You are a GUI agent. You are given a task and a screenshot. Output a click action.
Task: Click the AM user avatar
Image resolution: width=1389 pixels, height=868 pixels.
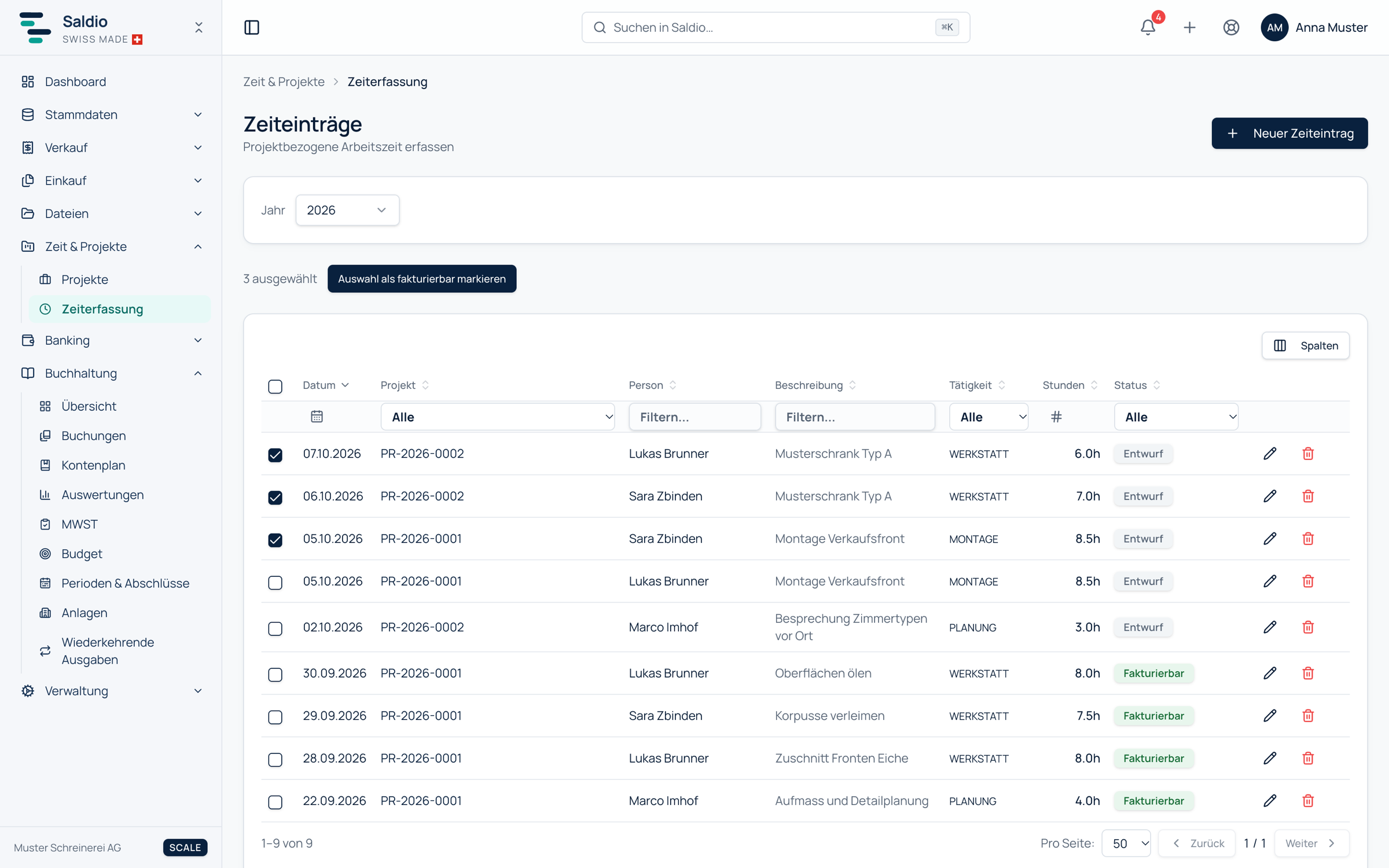click(1274, 27)
